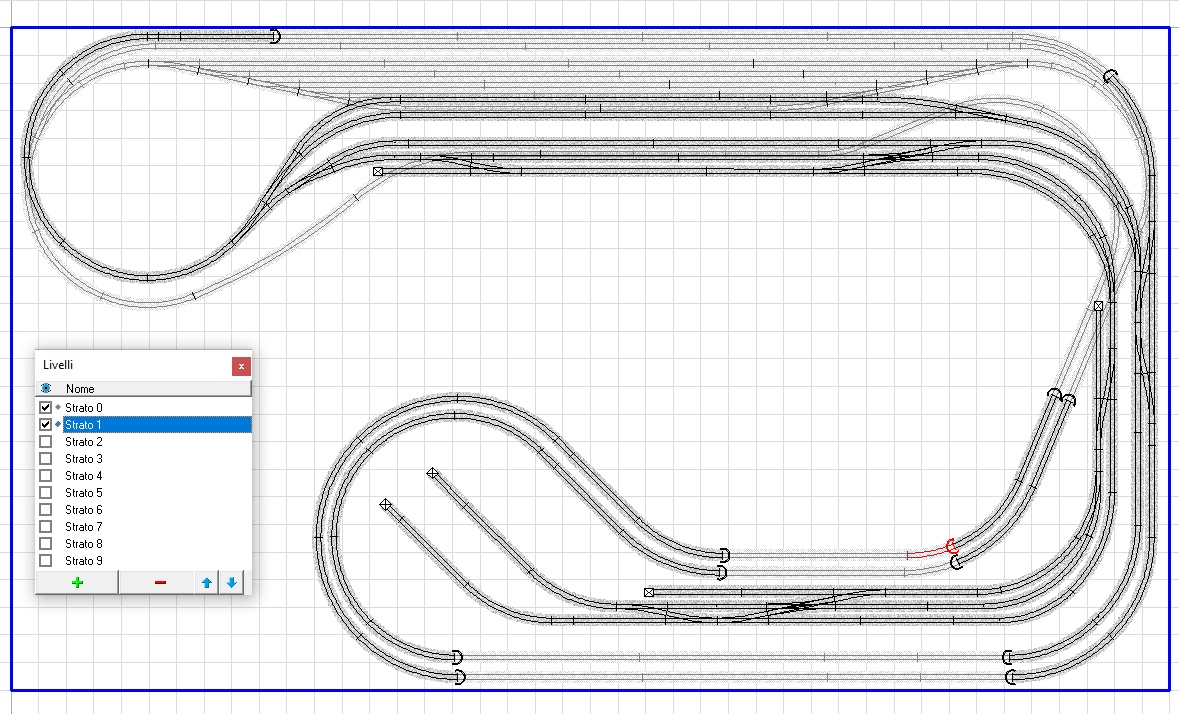Move layer up with blue up arrow
Image resolution: width=1179 pixels, height=714 pixels.
tap(207, 583)
